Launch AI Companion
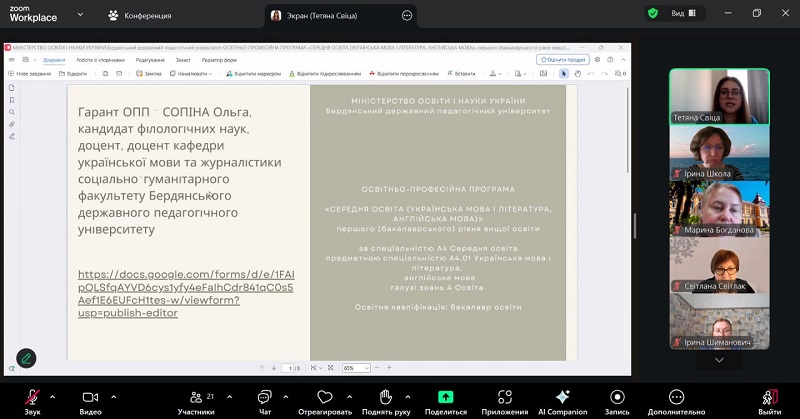Image resolution: width=800 pixels, height=419 pixels. tap(563, 396)
